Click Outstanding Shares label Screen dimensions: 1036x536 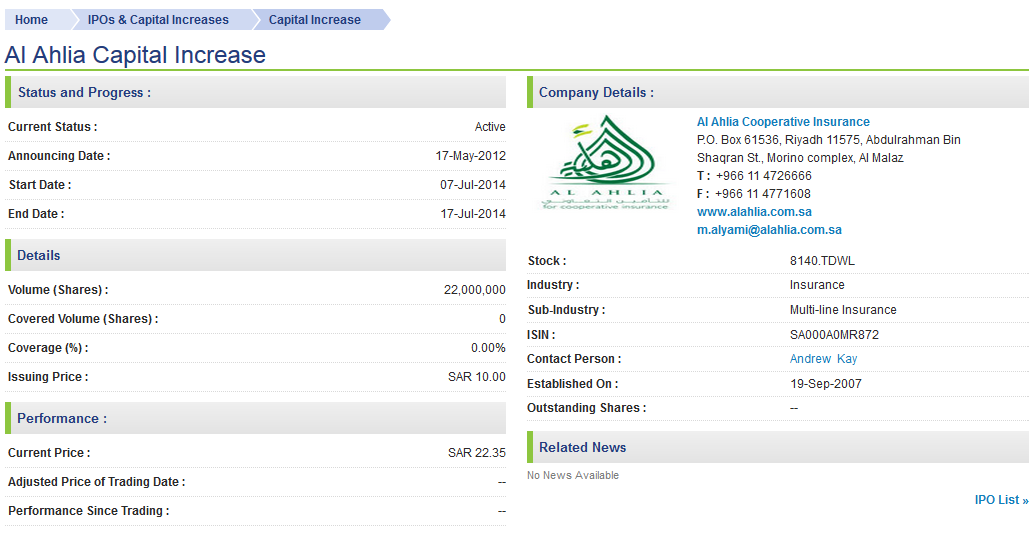pyautogui.click(x=586, y=408)
